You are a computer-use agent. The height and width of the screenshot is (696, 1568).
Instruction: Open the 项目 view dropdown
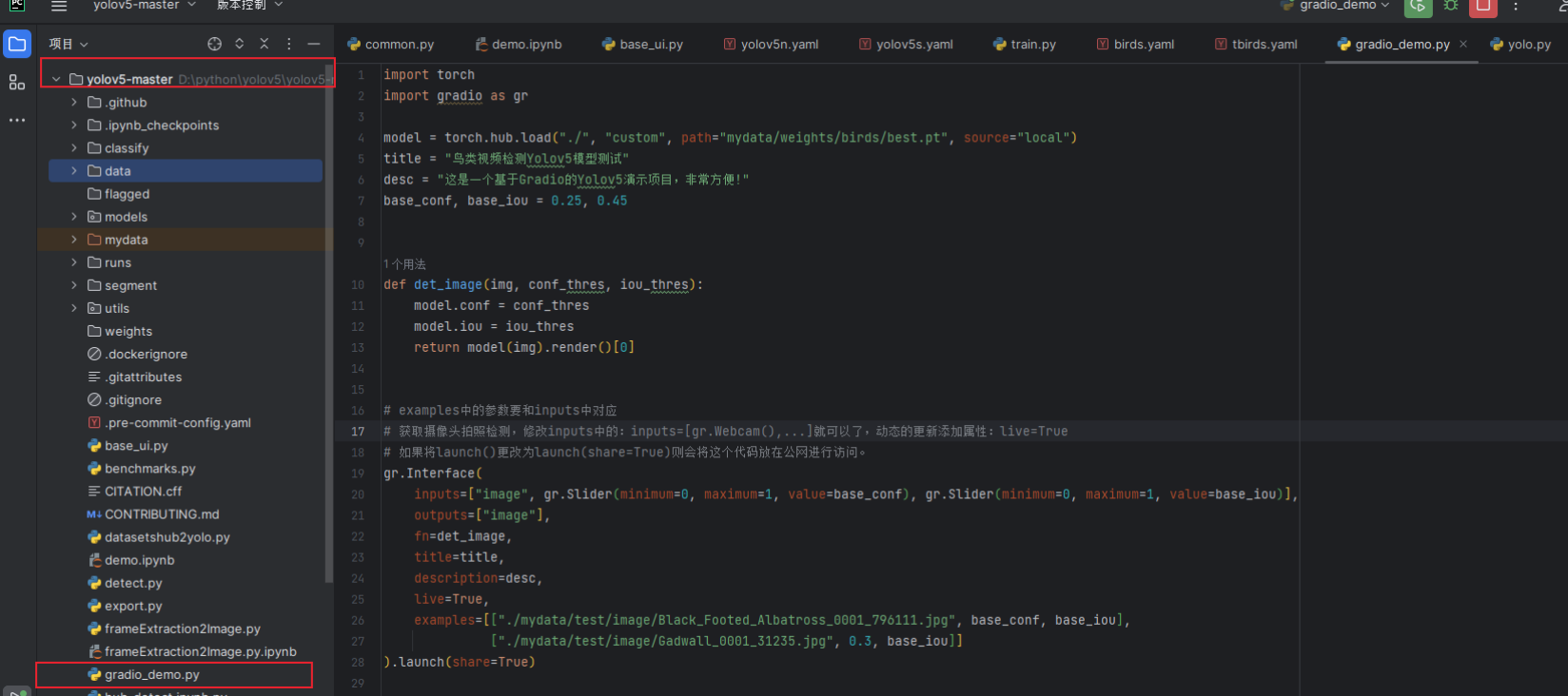pos(69,44)
